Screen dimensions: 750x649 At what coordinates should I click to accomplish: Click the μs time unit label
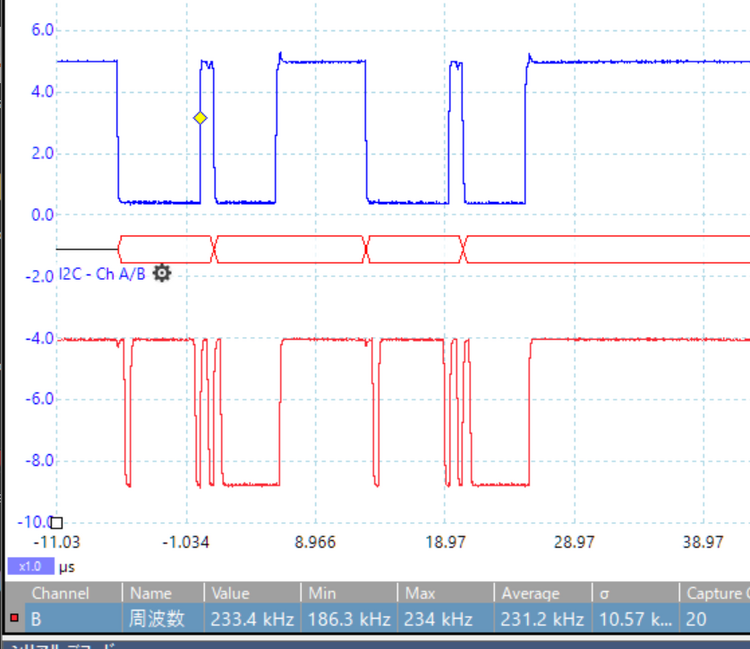click(x=67, y=567)
